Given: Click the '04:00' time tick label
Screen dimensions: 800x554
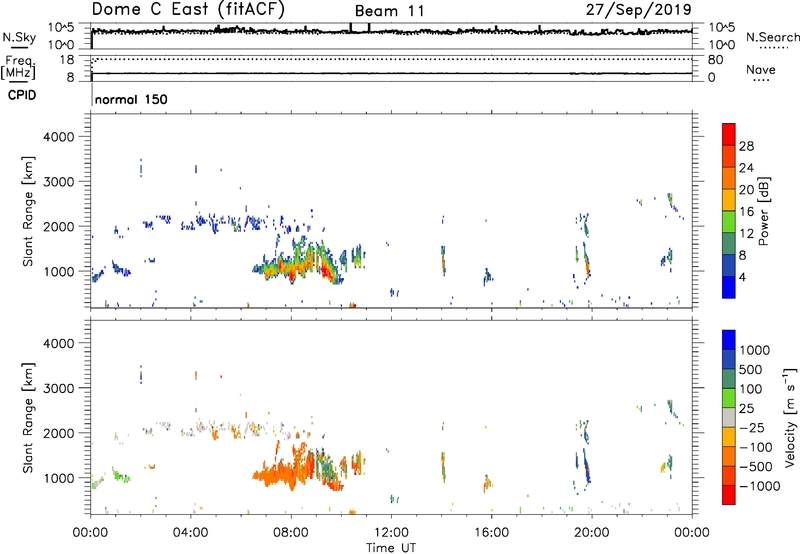Looking at the screenshot, I should (x=190, y=533).
